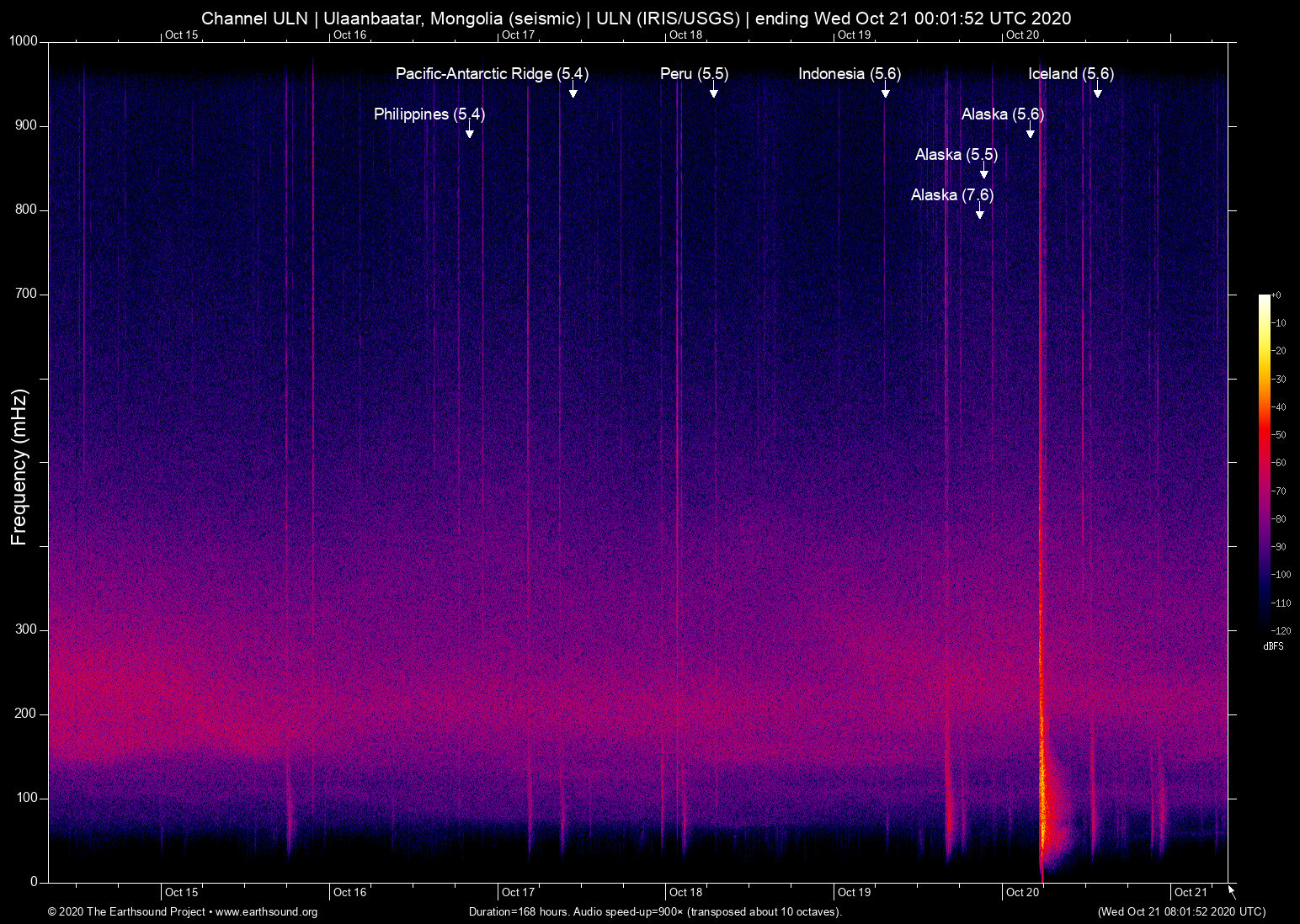The image size is (1300, 924).
Task: Click the Oct 20 date on top axis
Action: point(1023,35)
